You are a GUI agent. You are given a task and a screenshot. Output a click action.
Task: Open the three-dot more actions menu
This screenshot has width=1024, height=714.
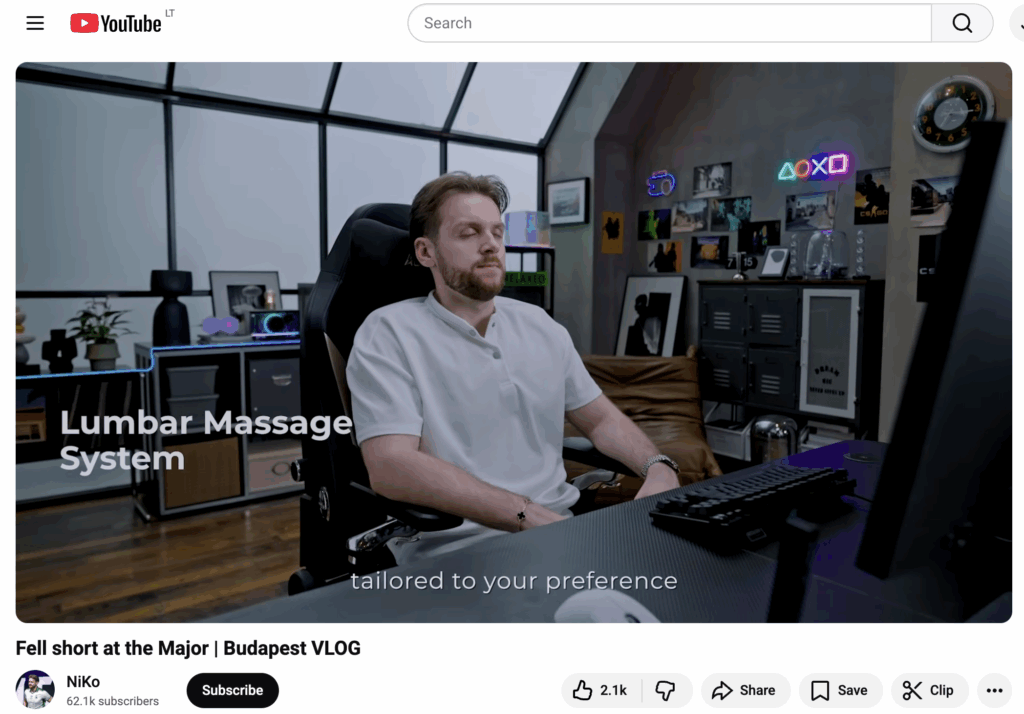[994, 690]
